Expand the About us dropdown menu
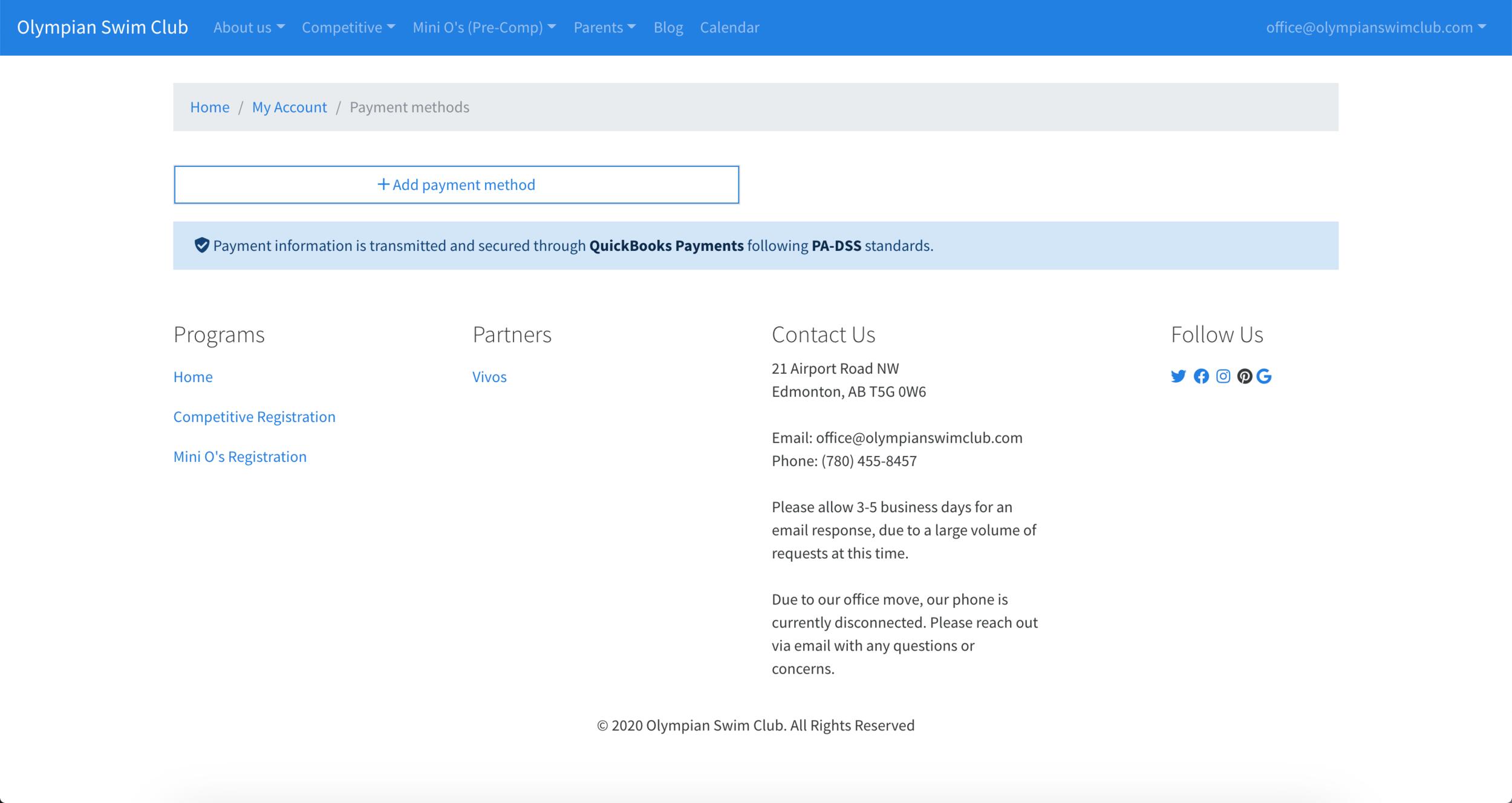 tap(249, 27)
